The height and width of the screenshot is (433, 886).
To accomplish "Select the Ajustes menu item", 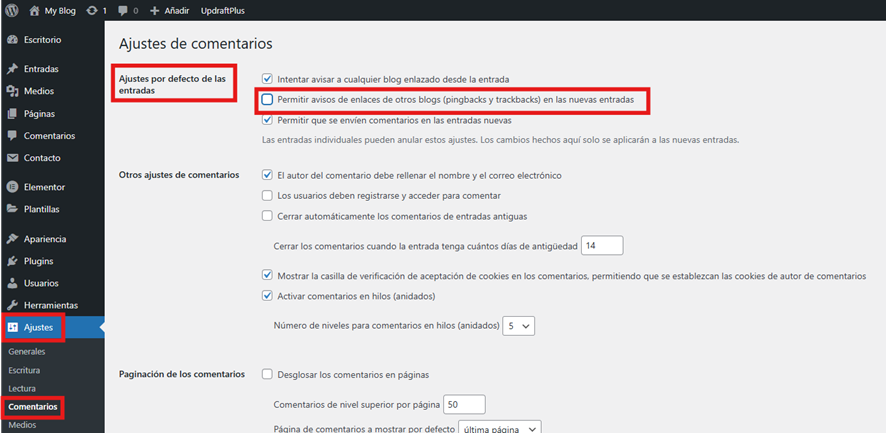I will (x=38, y=328).
